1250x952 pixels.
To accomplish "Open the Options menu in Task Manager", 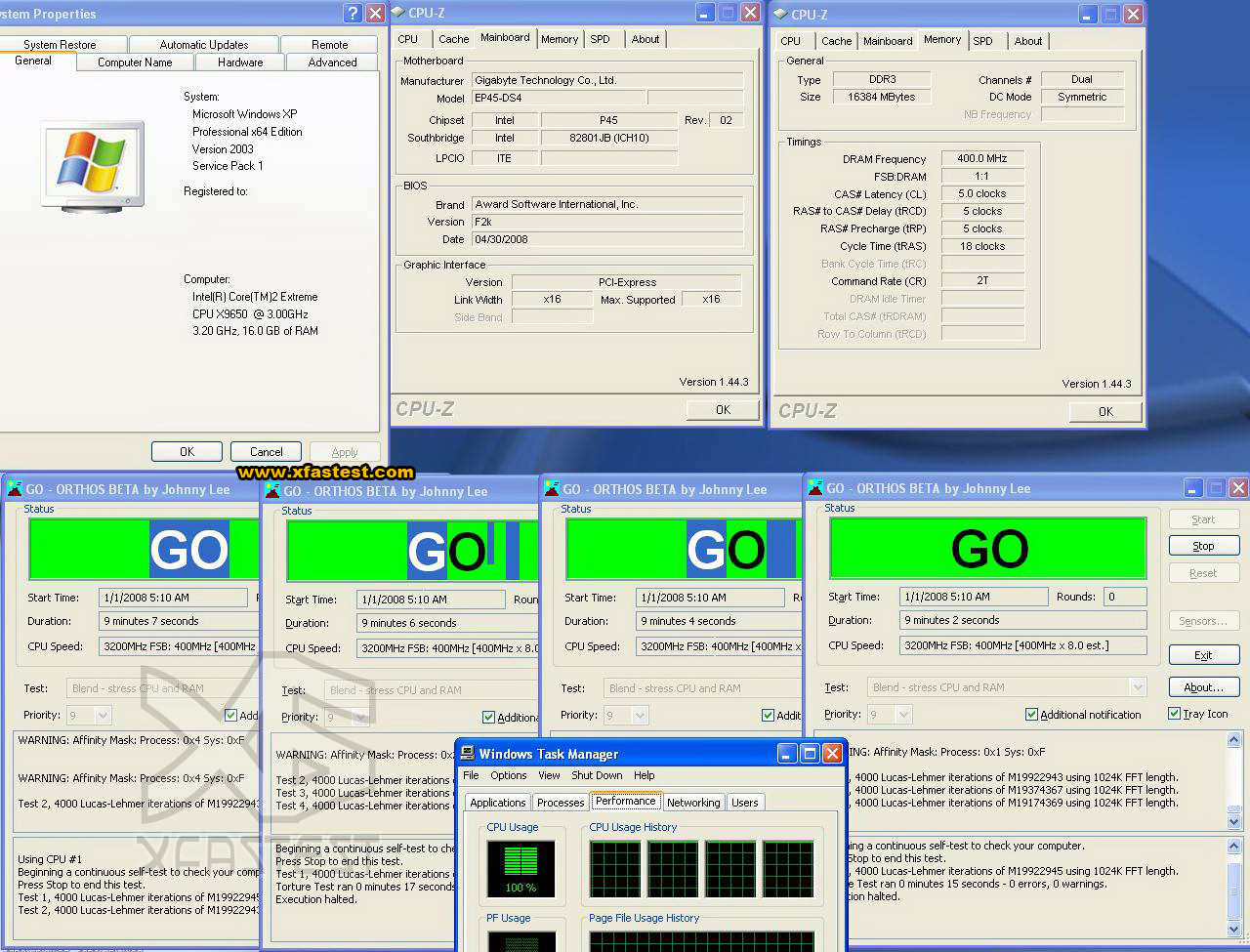I will click(508, 775).
